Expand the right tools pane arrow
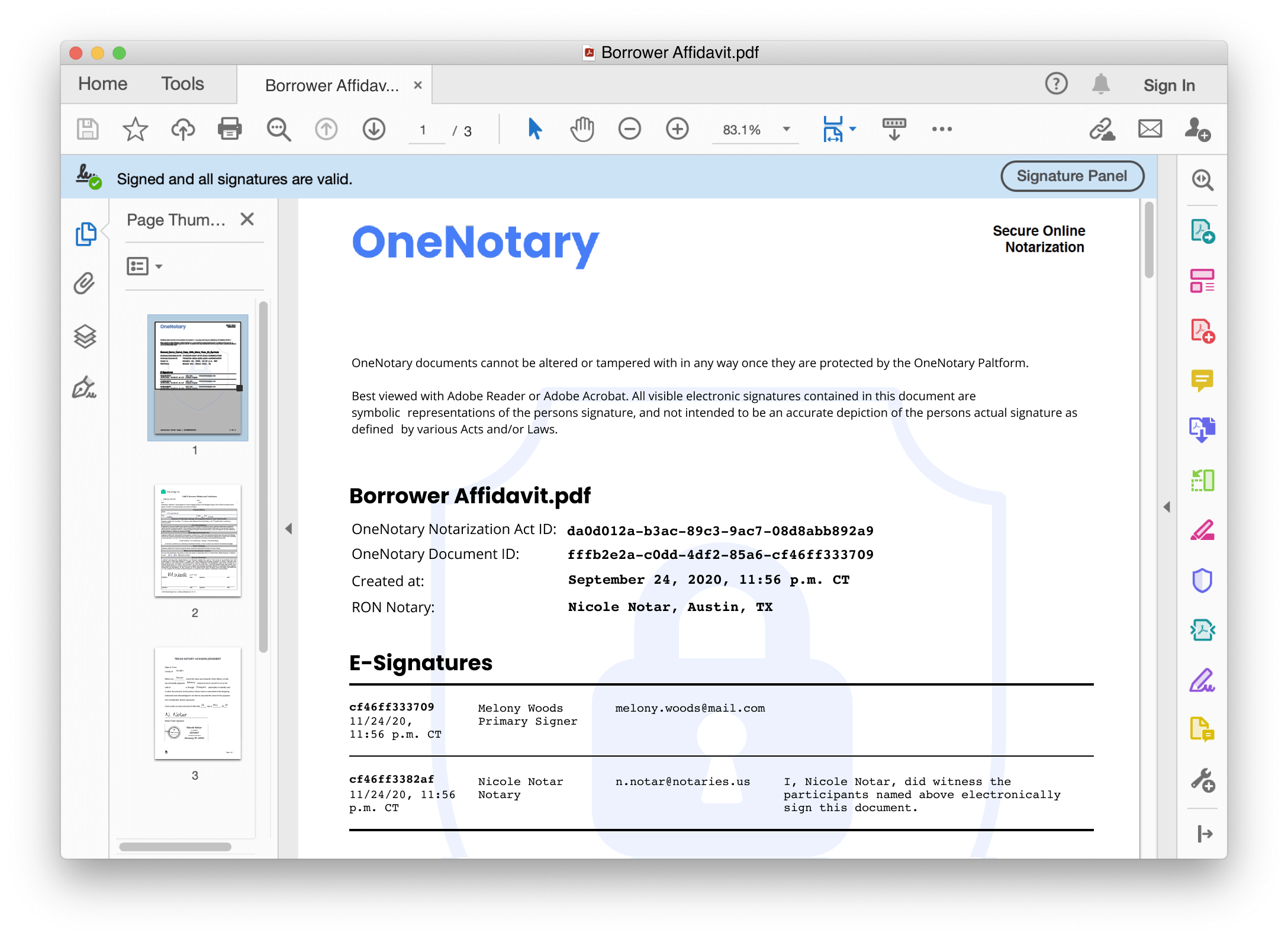 click(1167, 507)
